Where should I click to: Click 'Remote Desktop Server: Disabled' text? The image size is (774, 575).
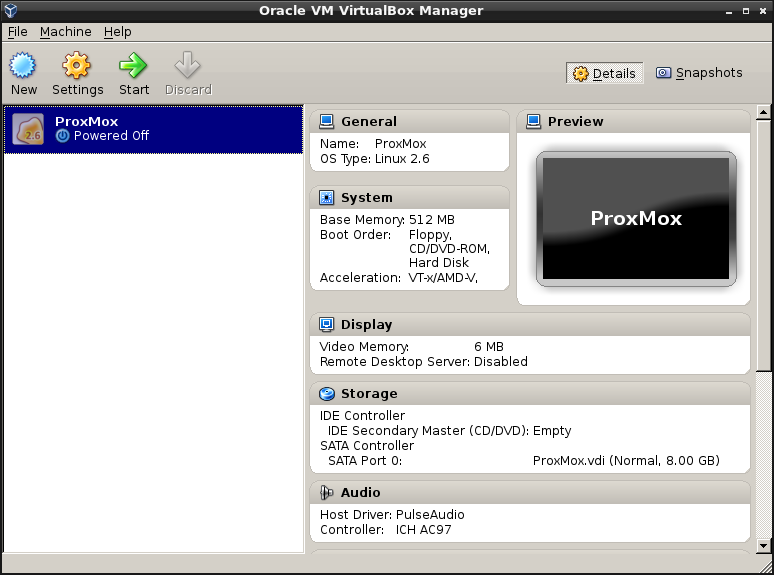(x=424, y=362)
